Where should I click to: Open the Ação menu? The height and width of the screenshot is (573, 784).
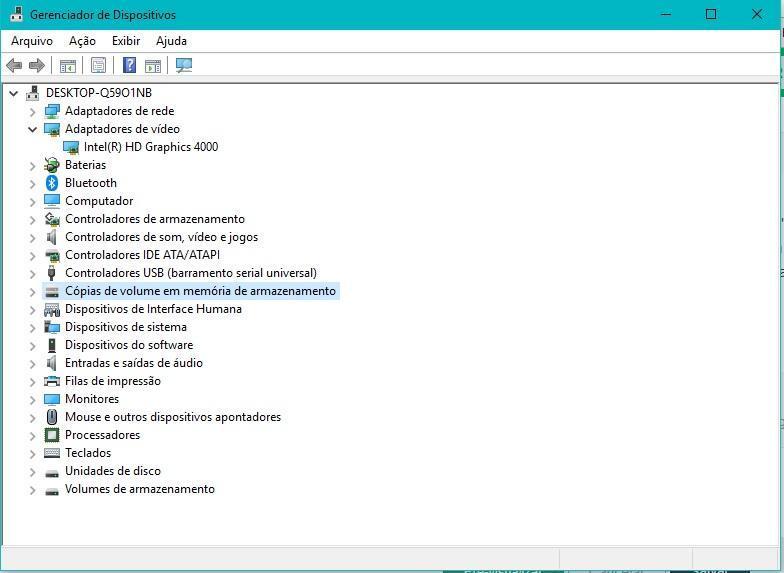[82, 41]
